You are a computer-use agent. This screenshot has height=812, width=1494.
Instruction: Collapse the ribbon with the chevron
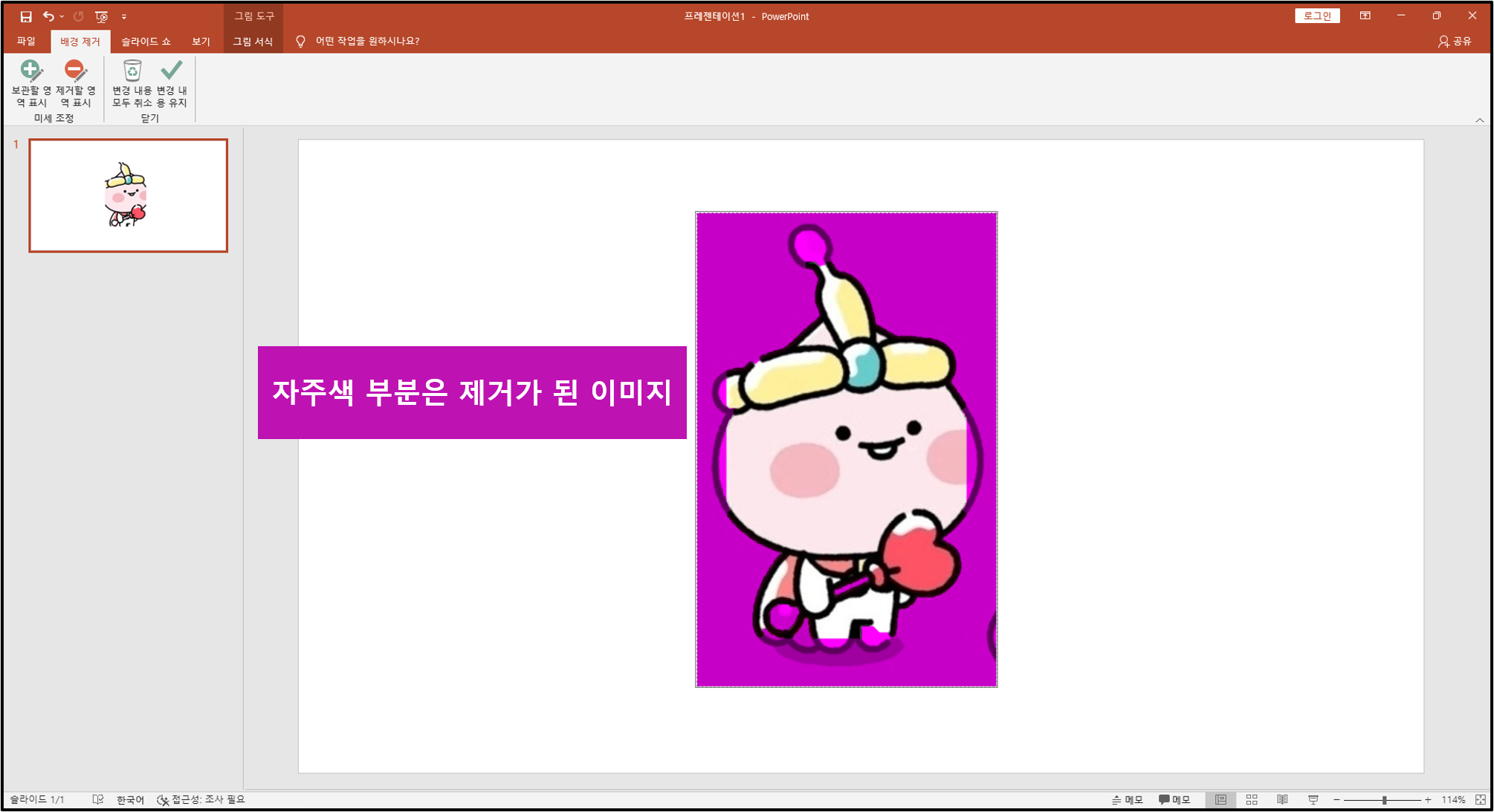[1479, 120]
